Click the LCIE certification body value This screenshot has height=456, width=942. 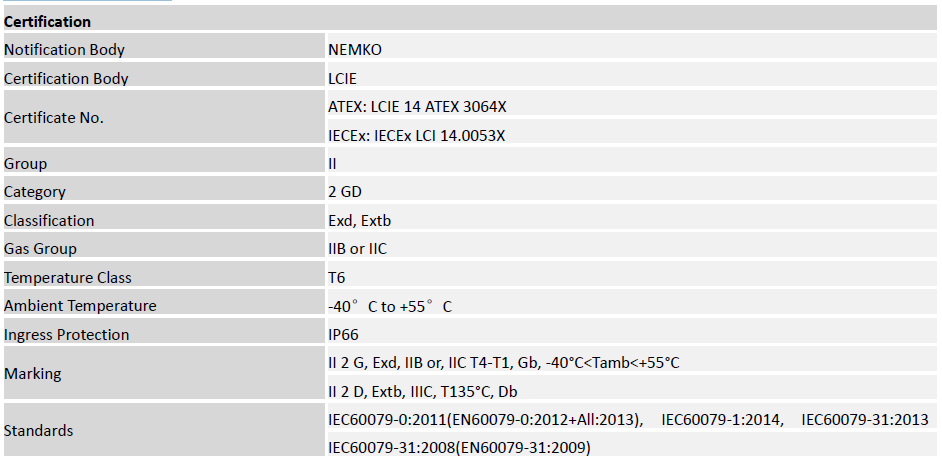(342, 78)
